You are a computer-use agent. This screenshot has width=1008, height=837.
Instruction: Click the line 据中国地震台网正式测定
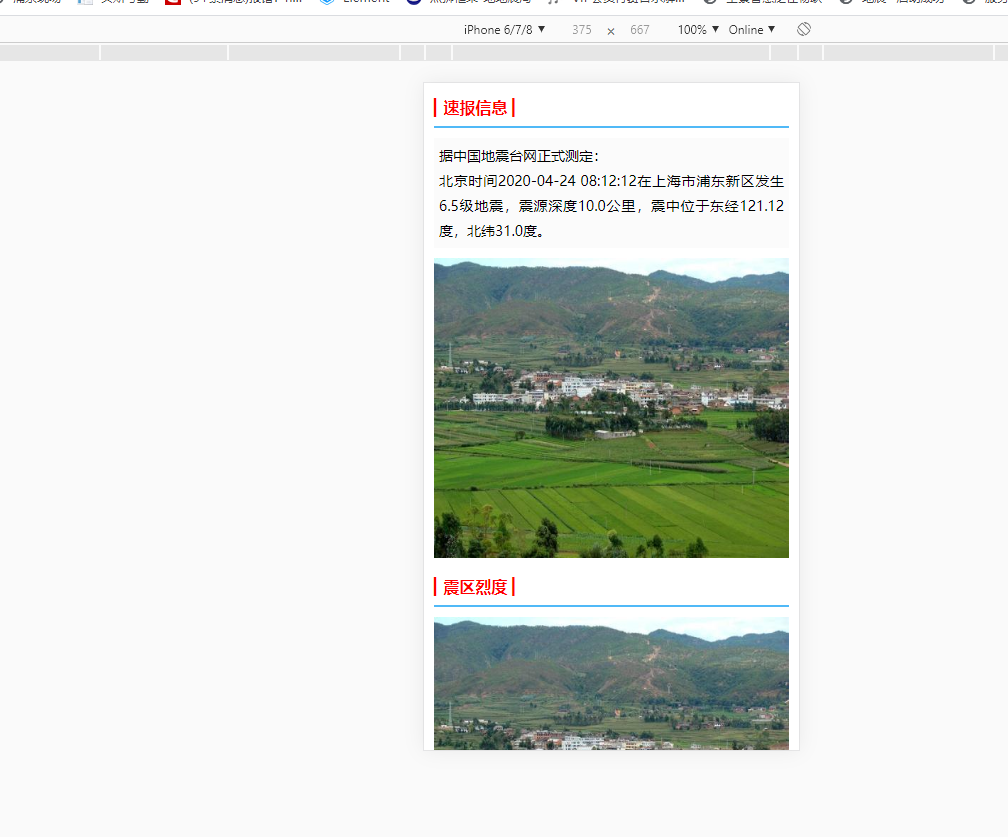coord(519,156)
